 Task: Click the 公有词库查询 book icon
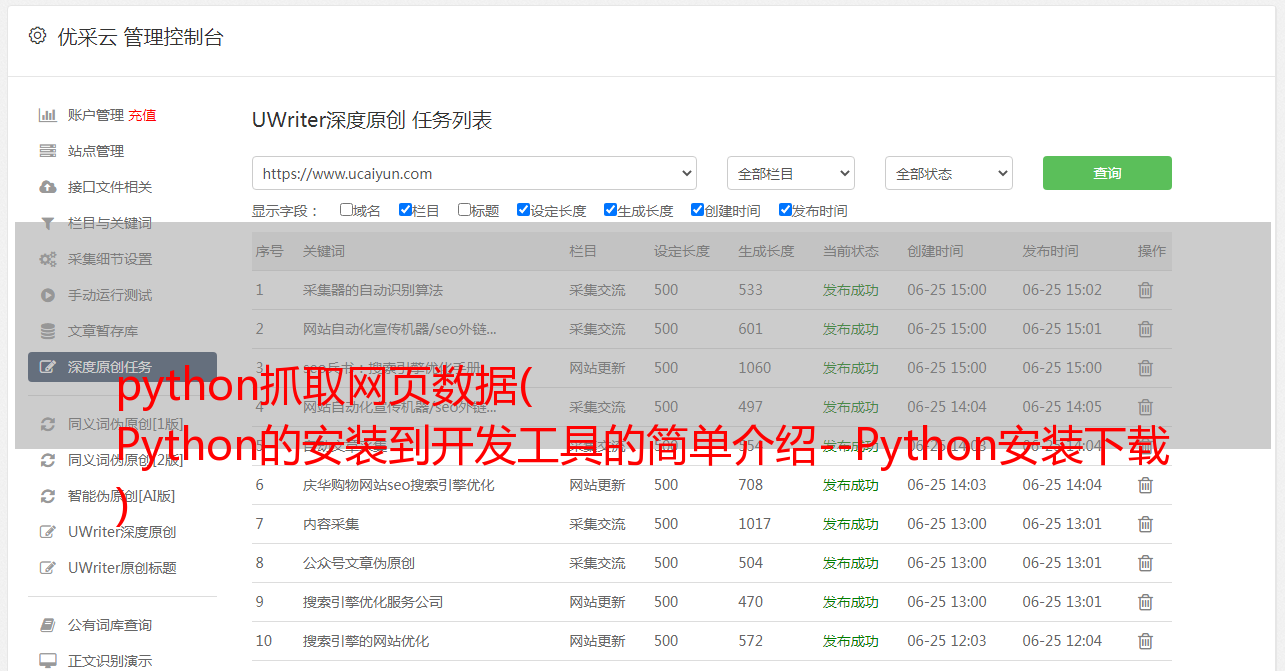tap(47, 625)
